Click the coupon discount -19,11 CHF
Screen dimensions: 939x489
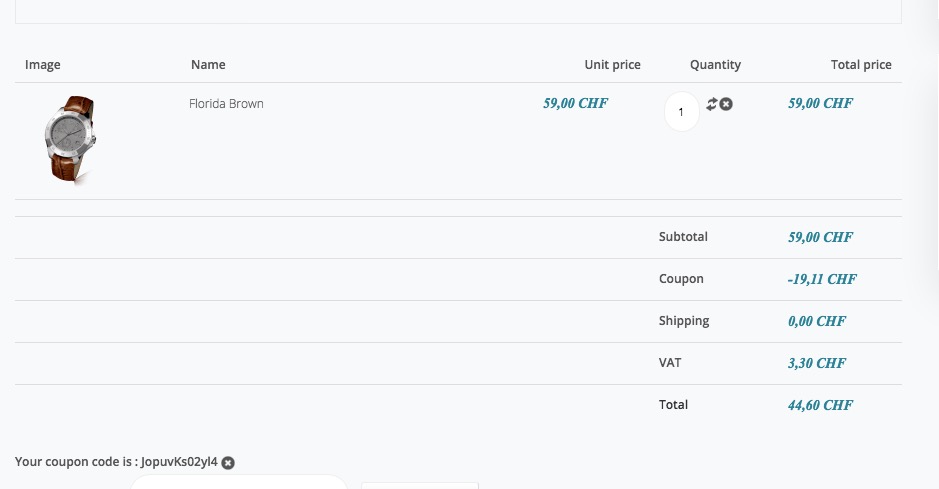coord(822,280)
